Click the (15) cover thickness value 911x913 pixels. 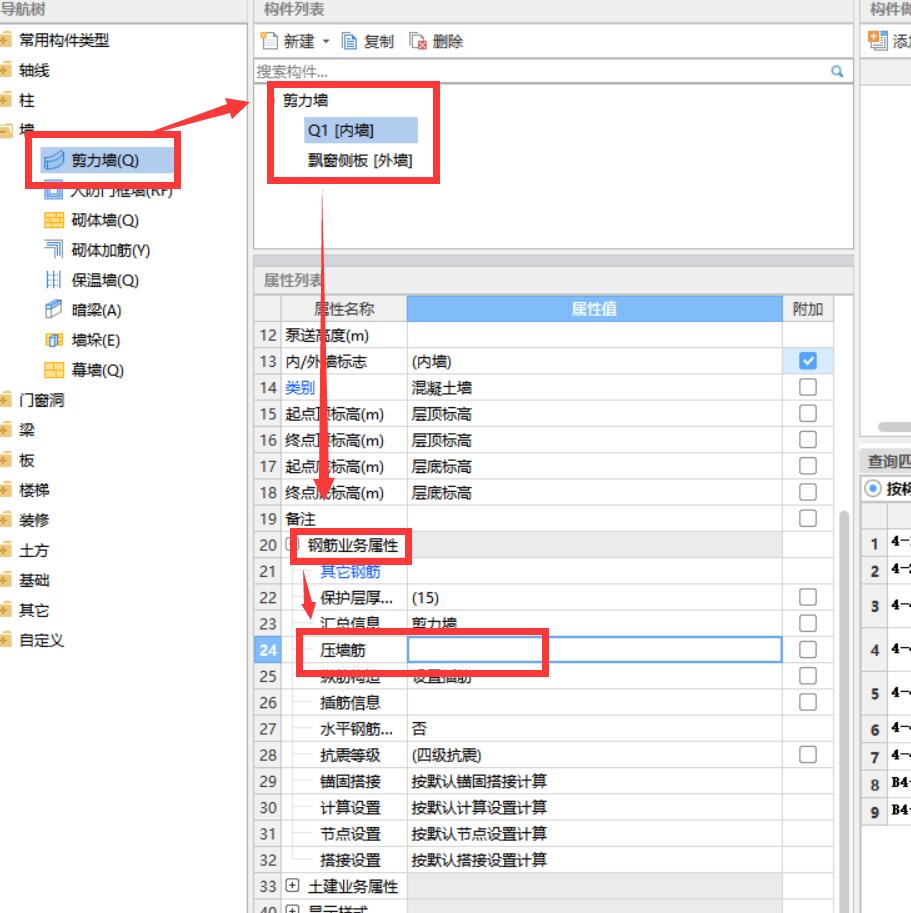(425, 597)
